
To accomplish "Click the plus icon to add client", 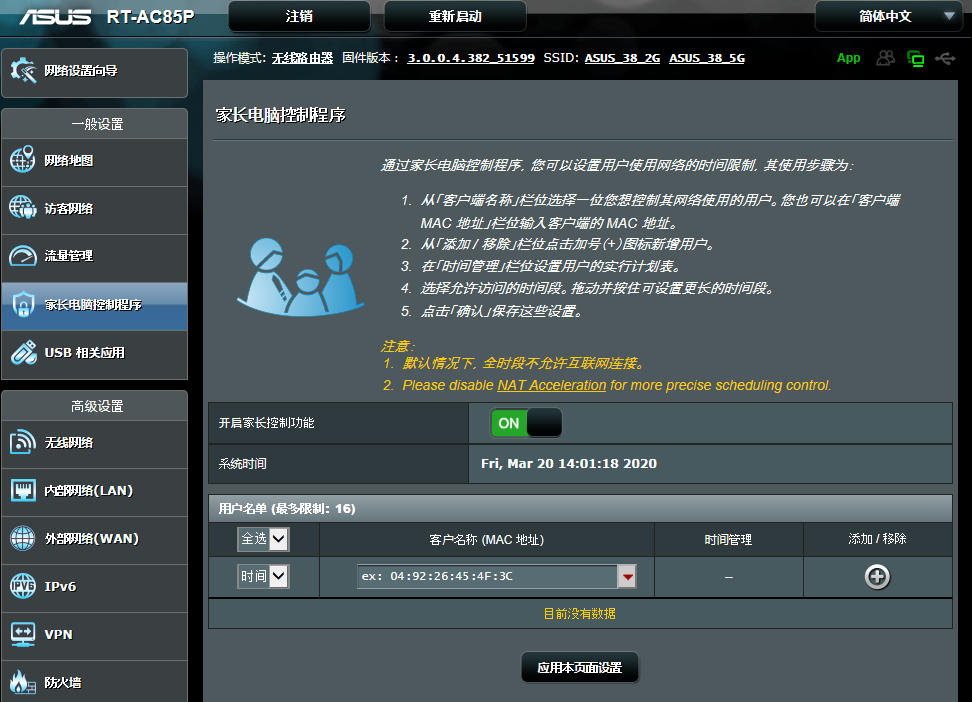I will pos(877,577).
